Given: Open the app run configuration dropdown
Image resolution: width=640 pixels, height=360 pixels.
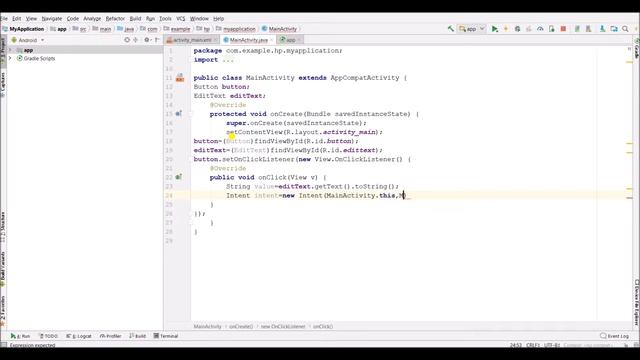Looking at the screenshot, I should [x=472, y=29].
